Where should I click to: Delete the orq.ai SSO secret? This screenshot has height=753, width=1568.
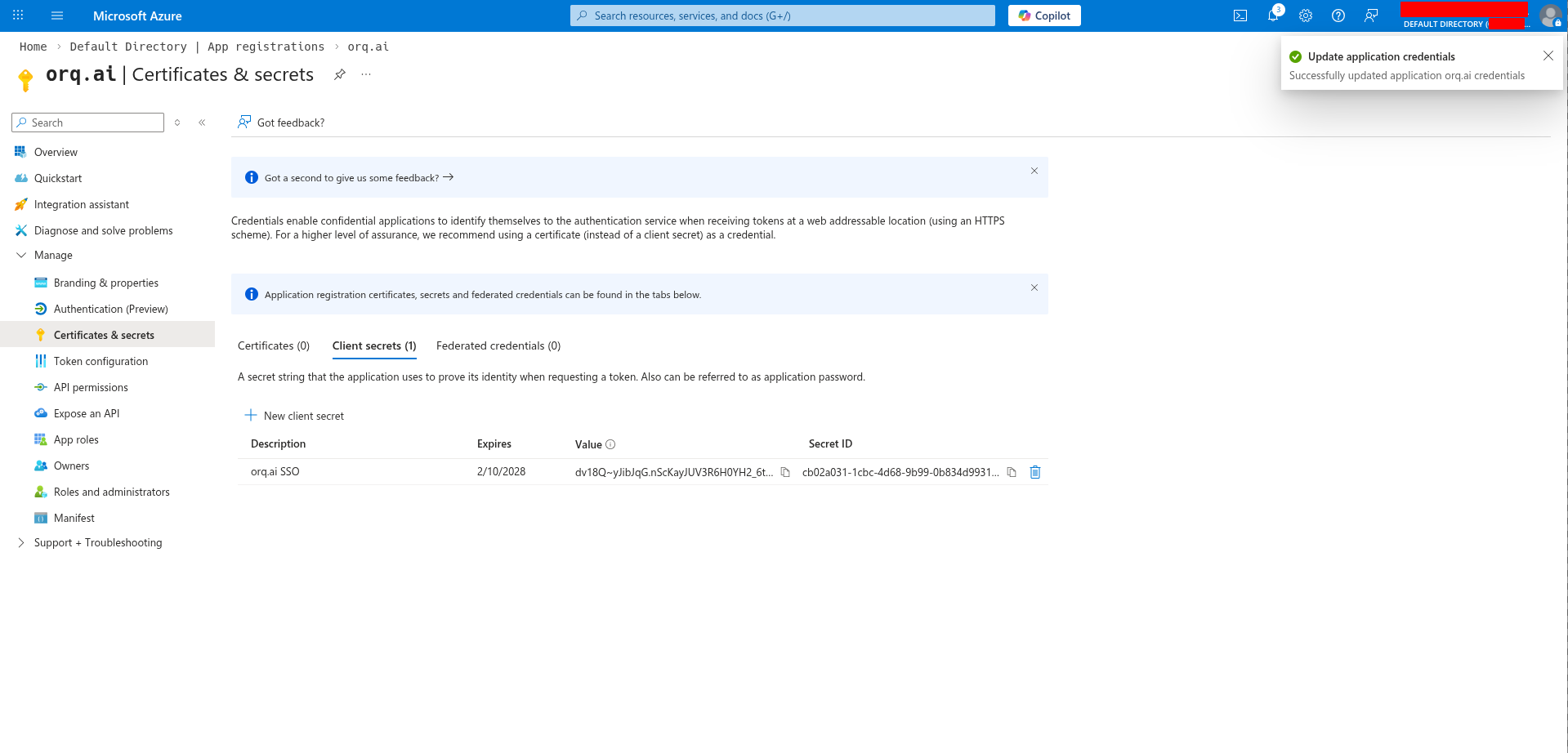[1035, 472]
